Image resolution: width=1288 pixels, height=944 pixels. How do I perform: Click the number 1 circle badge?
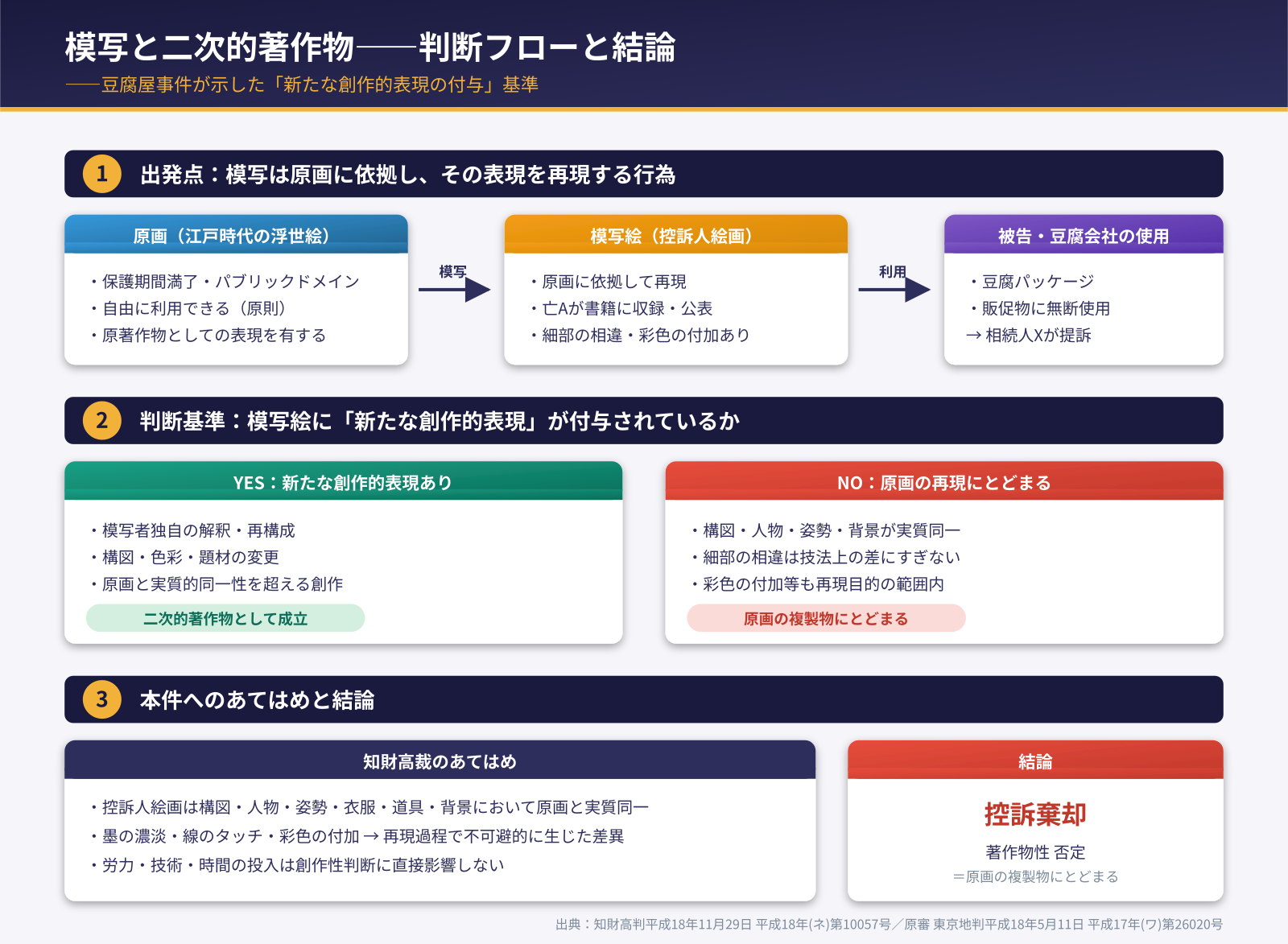tap(102, 174)
